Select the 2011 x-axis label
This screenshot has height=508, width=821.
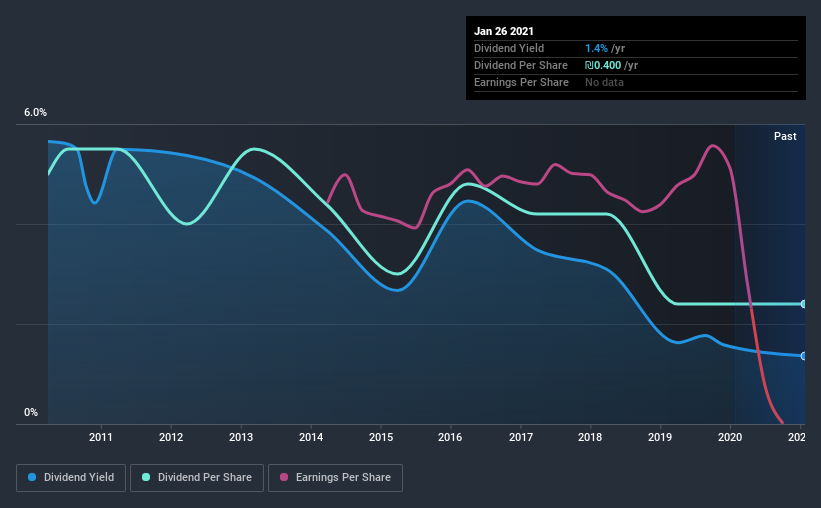tap(101, 437)
